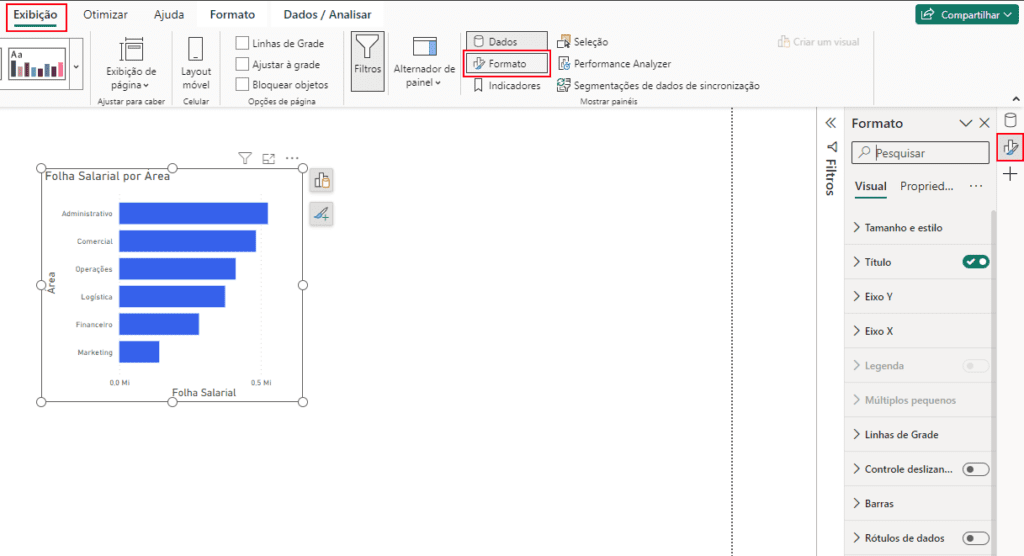The width and height of the screenshot is (1024, 556).
Task: Show the Formato pane from ribbon
Action: [507, 63]
